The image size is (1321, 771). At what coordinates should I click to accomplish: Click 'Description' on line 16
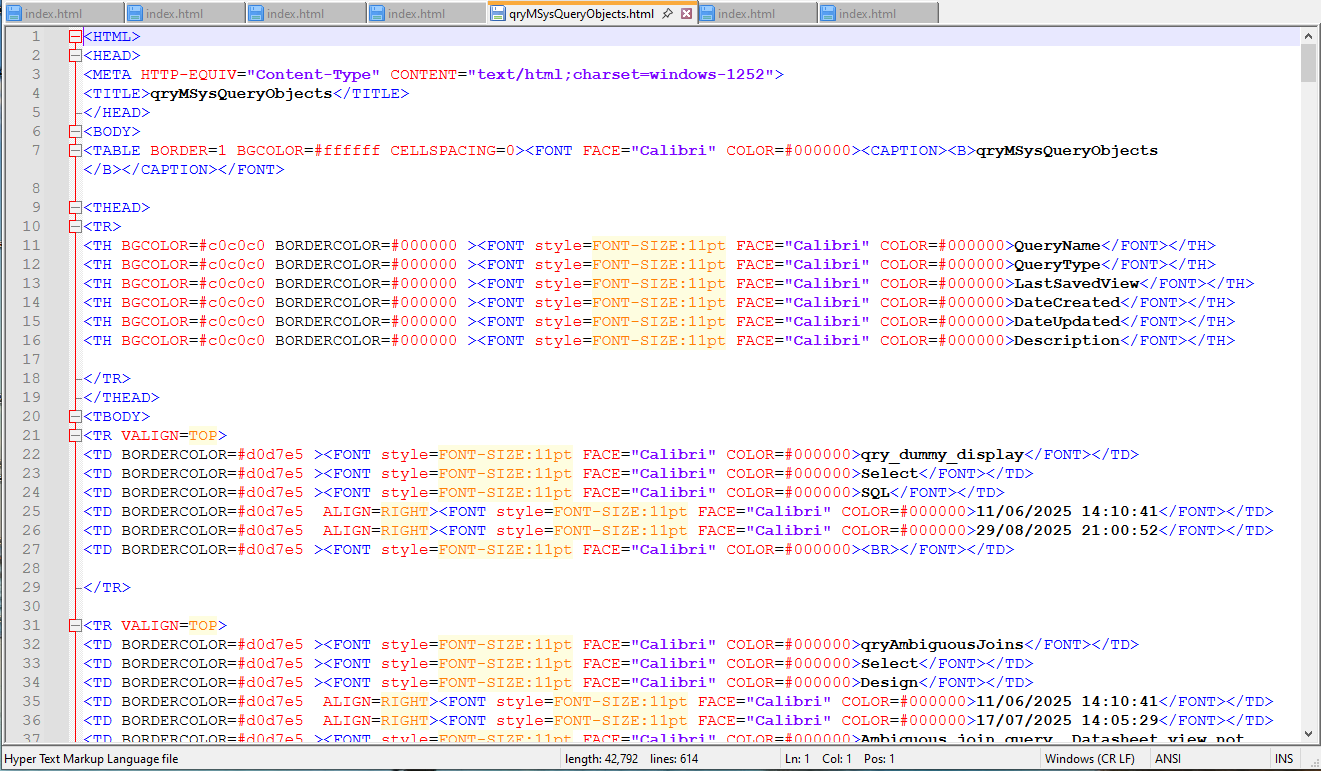point(1067,340)
